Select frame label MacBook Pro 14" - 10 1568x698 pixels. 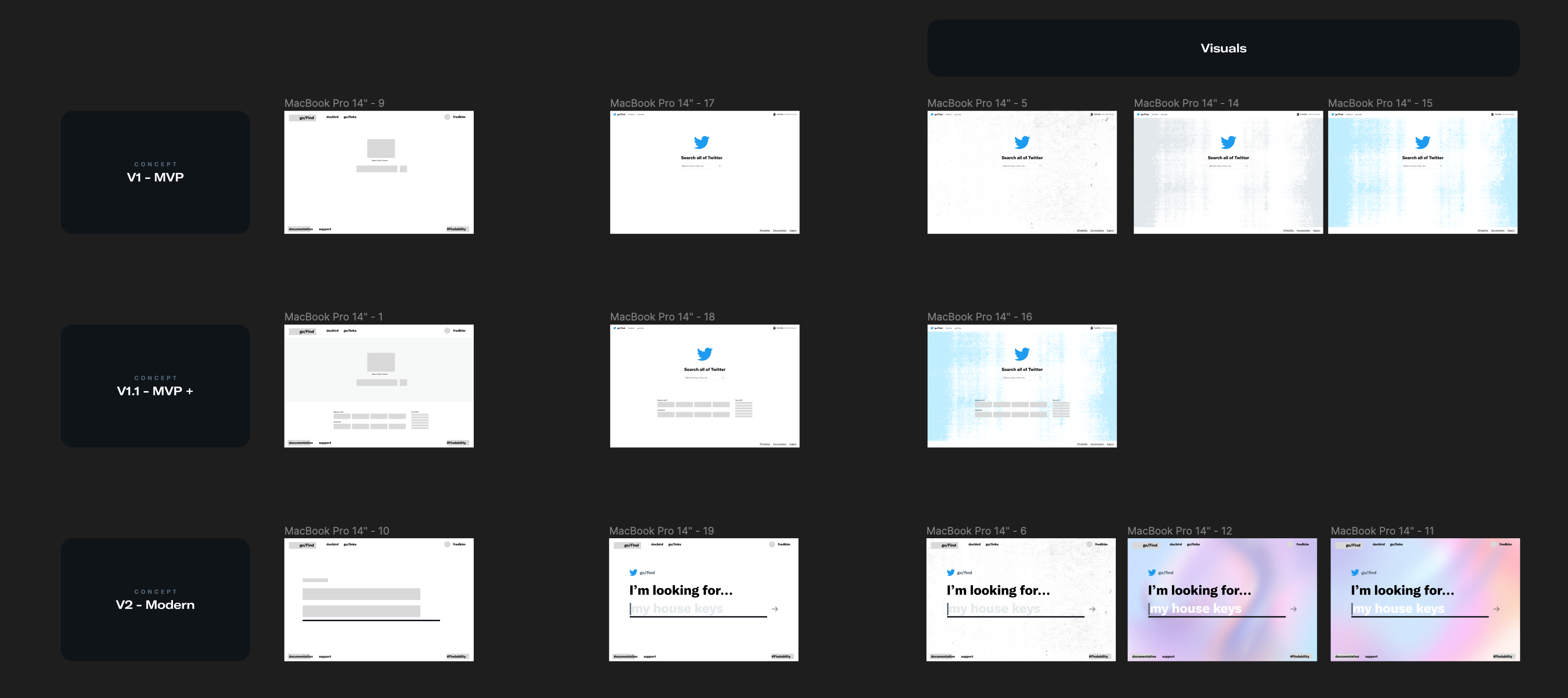point(336,531)
